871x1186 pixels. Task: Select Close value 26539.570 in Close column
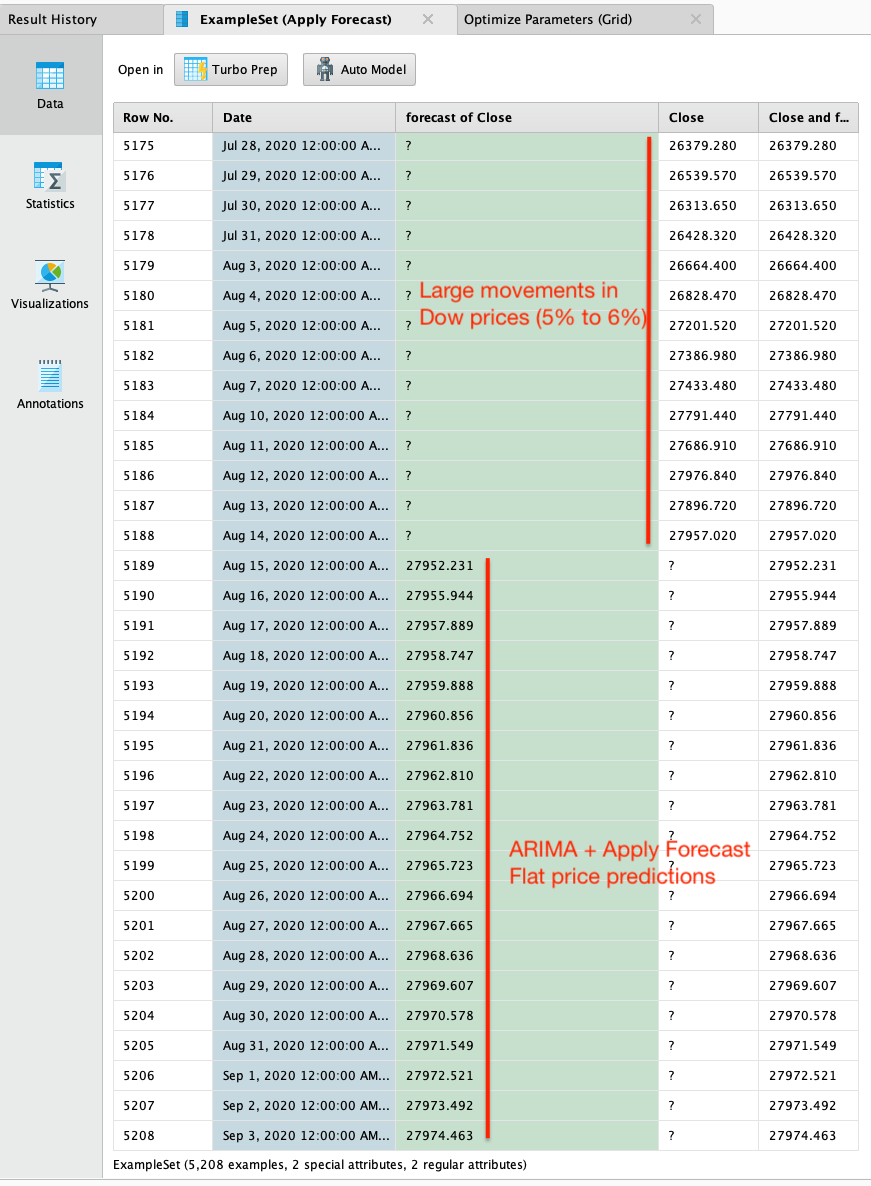(708, 175)
